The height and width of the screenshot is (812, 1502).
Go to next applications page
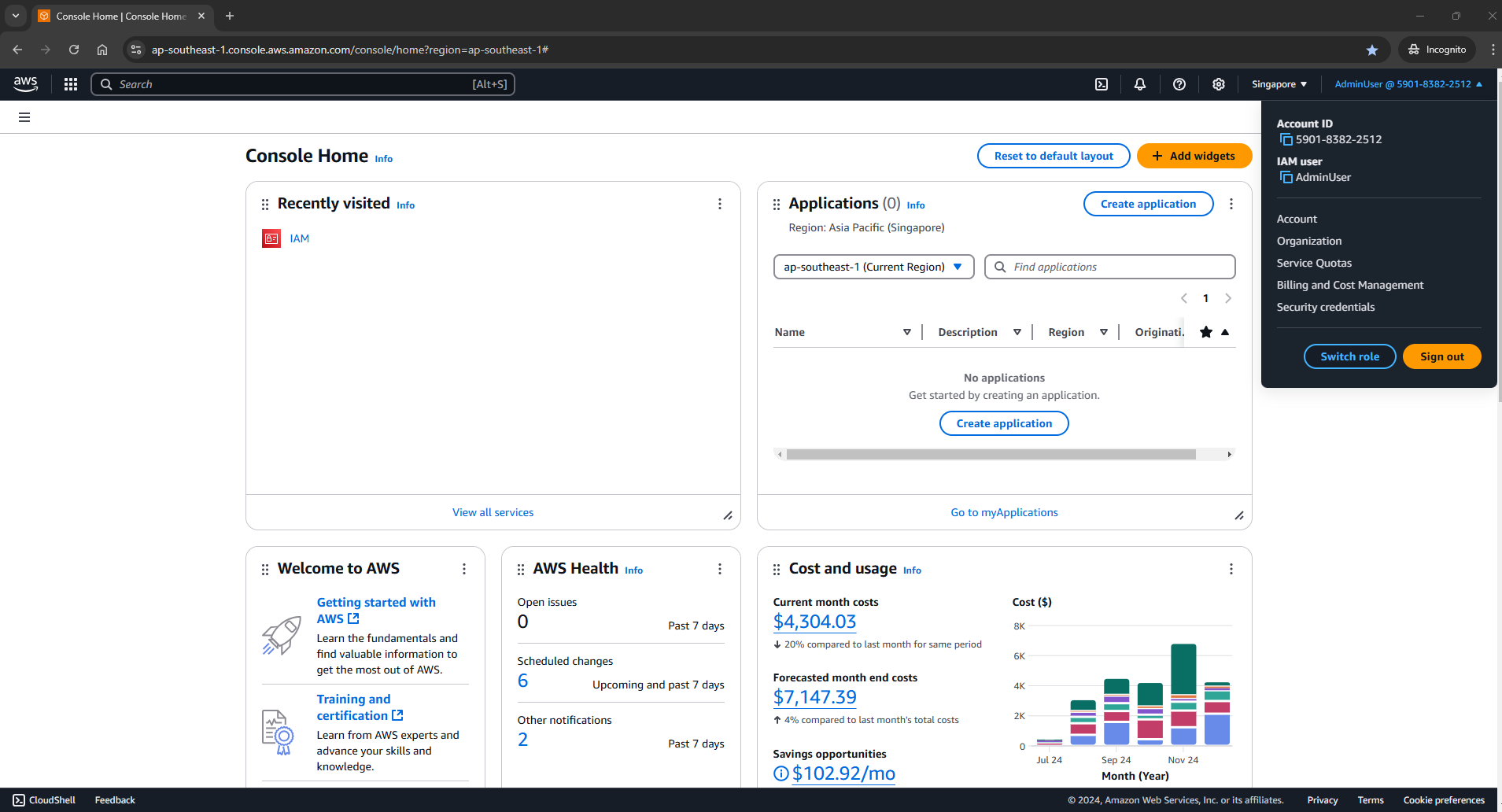pos(1228,298)
